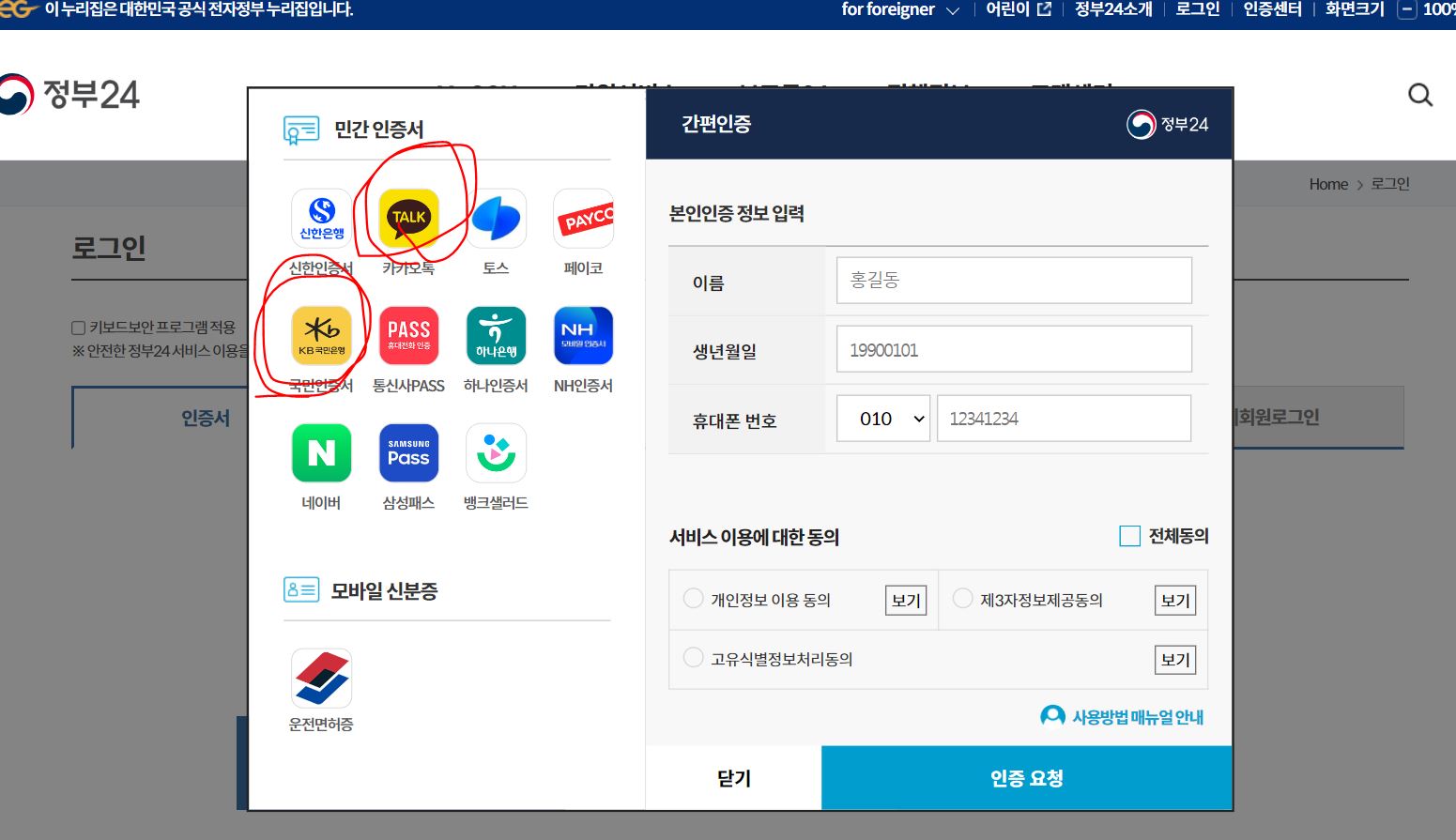1456x840 pixels.
Task: Choose the Samsung Pass certificate icon
Action: 408,453
